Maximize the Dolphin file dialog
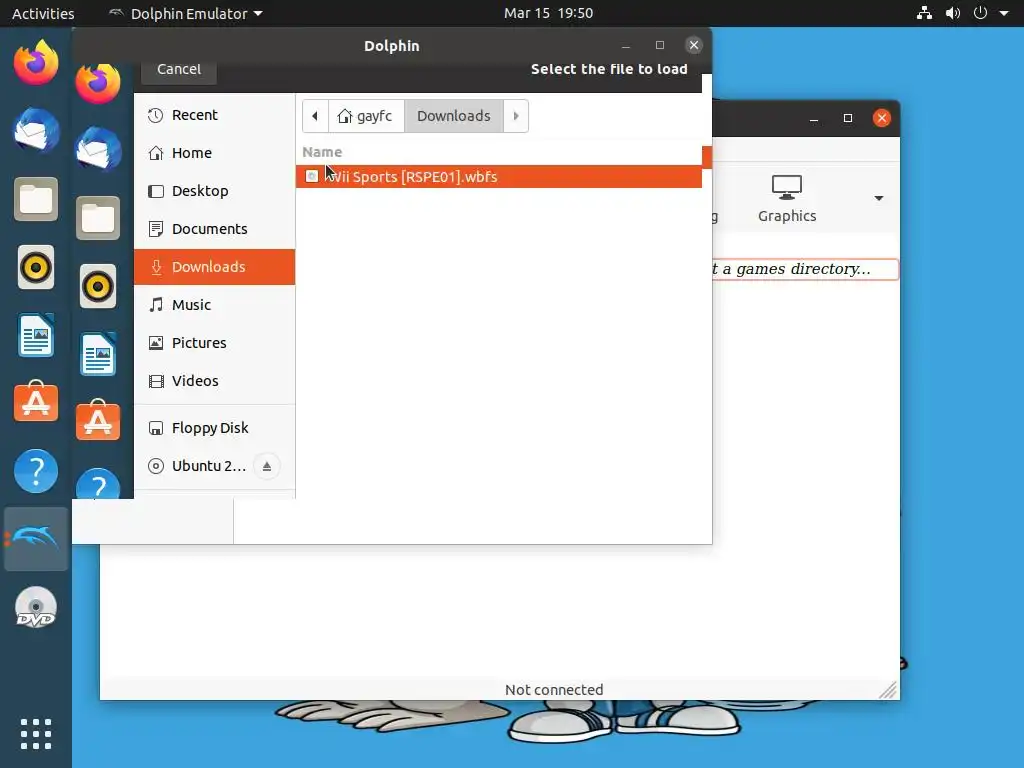The image size is (1024, 768). click(x=660, y=45)
